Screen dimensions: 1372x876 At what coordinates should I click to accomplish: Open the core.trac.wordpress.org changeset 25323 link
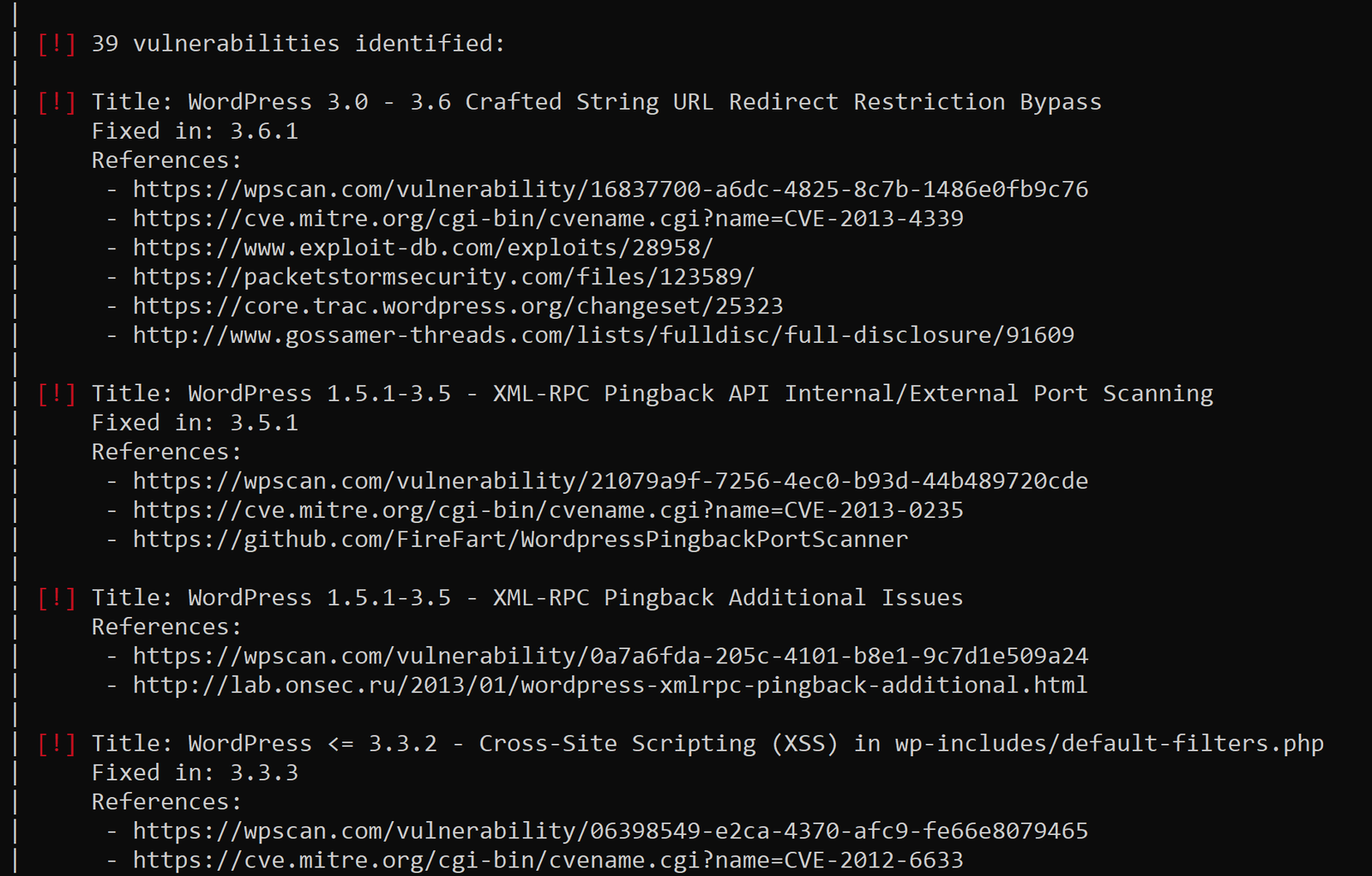(458, 305)
